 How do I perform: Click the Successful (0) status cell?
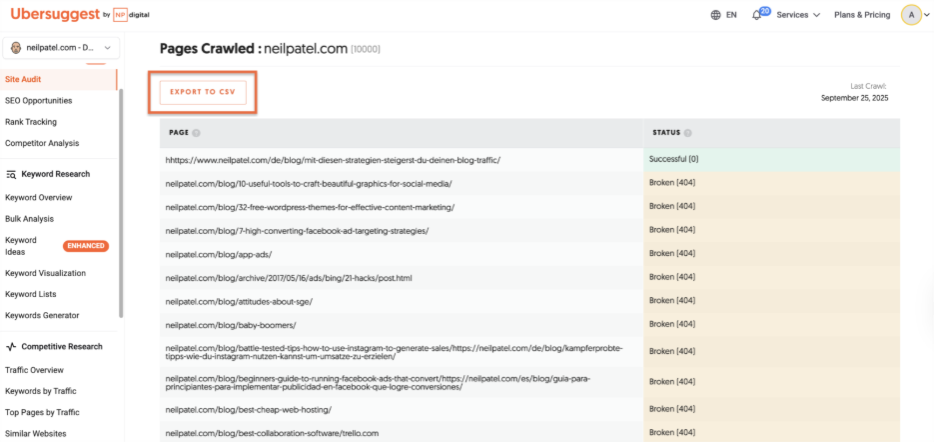[x=771, y=160]
